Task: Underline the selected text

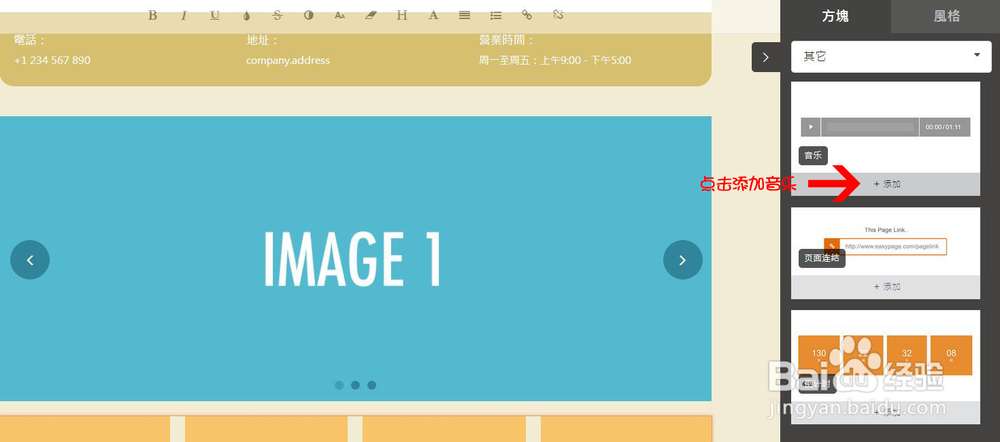Action: pyautogui.click(x=215, y=15)
